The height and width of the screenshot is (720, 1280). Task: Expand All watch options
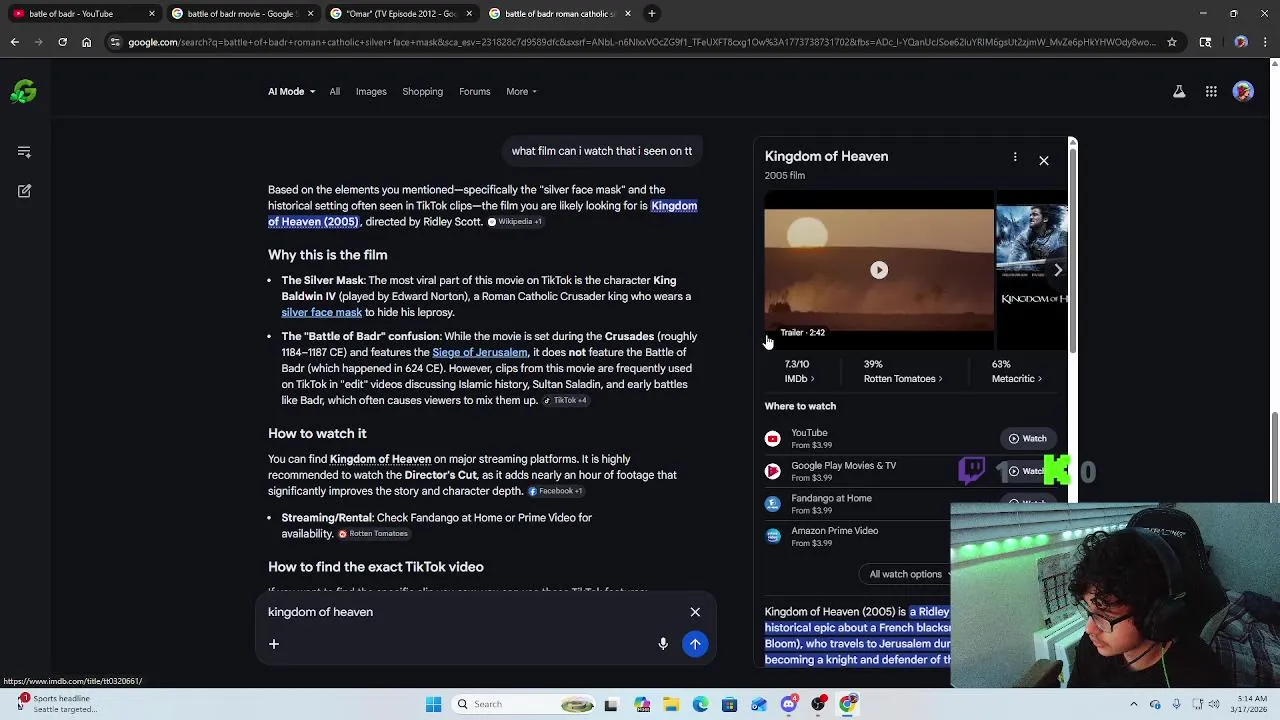point(909,574)
